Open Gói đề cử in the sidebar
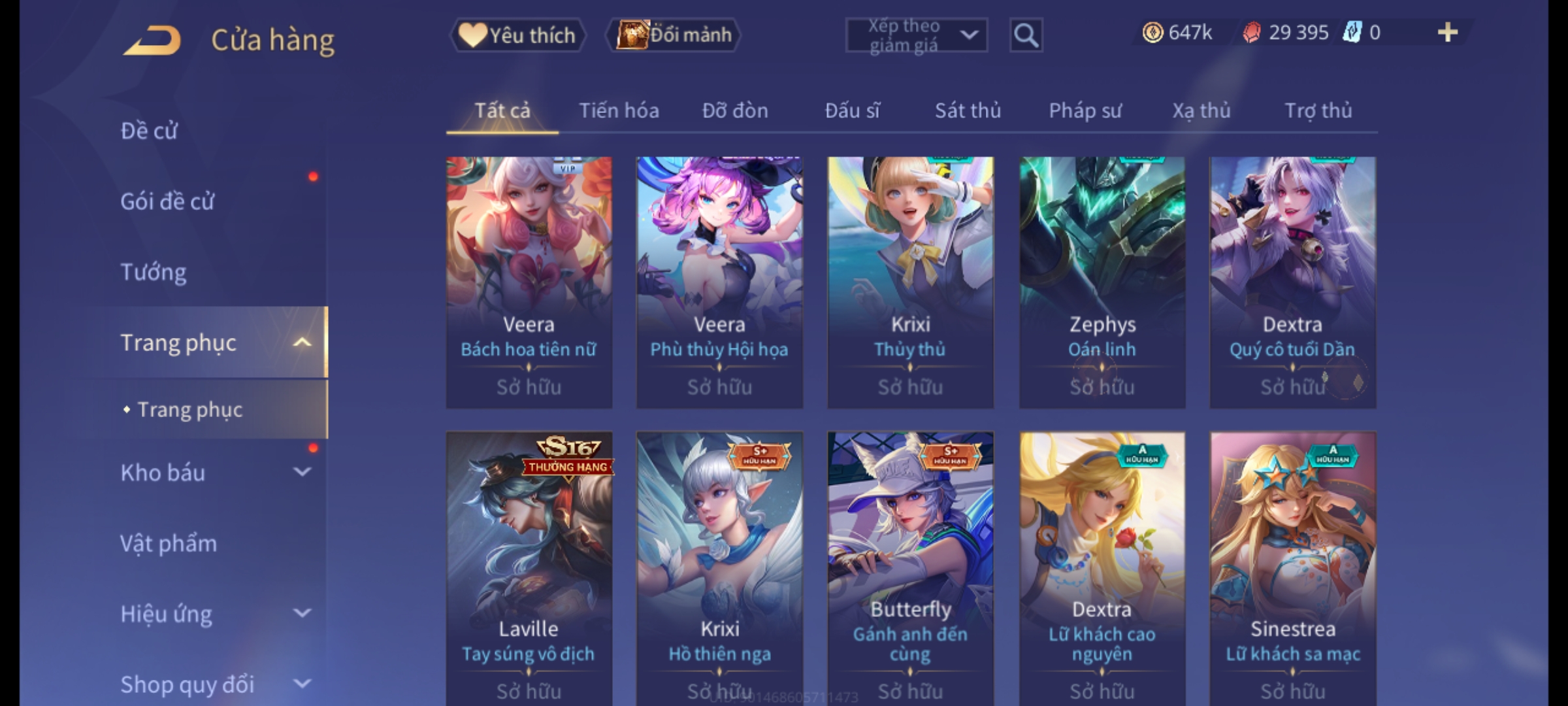Viewport: 1568px width, 706px height. click(x=167, y=201)
